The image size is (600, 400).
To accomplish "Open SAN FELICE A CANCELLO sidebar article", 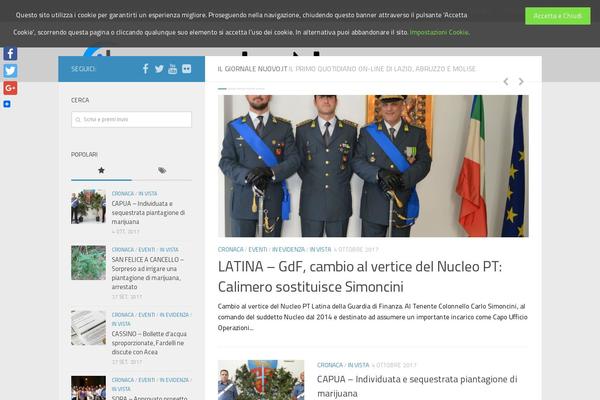I will coord(147,273).
